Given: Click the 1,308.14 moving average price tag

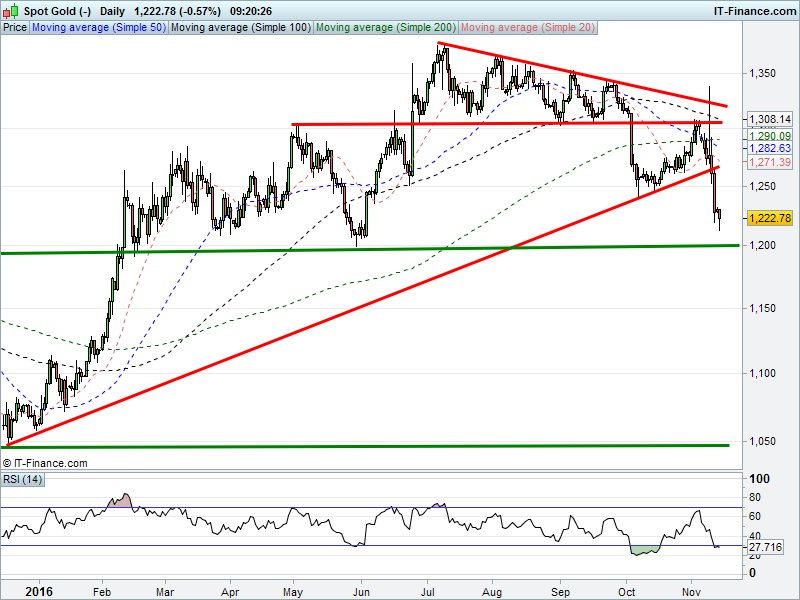Looking at the screenshot, I should pyautogui.click(x=770, y=119).
